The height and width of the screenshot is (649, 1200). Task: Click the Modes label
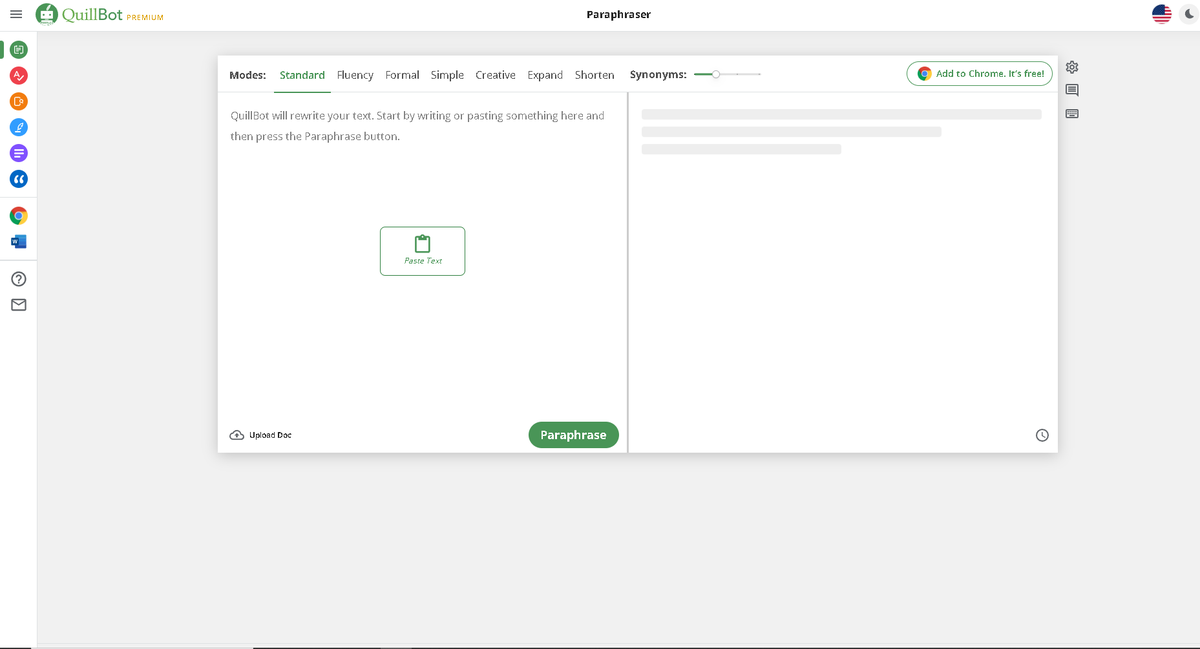tap(247, 75)
